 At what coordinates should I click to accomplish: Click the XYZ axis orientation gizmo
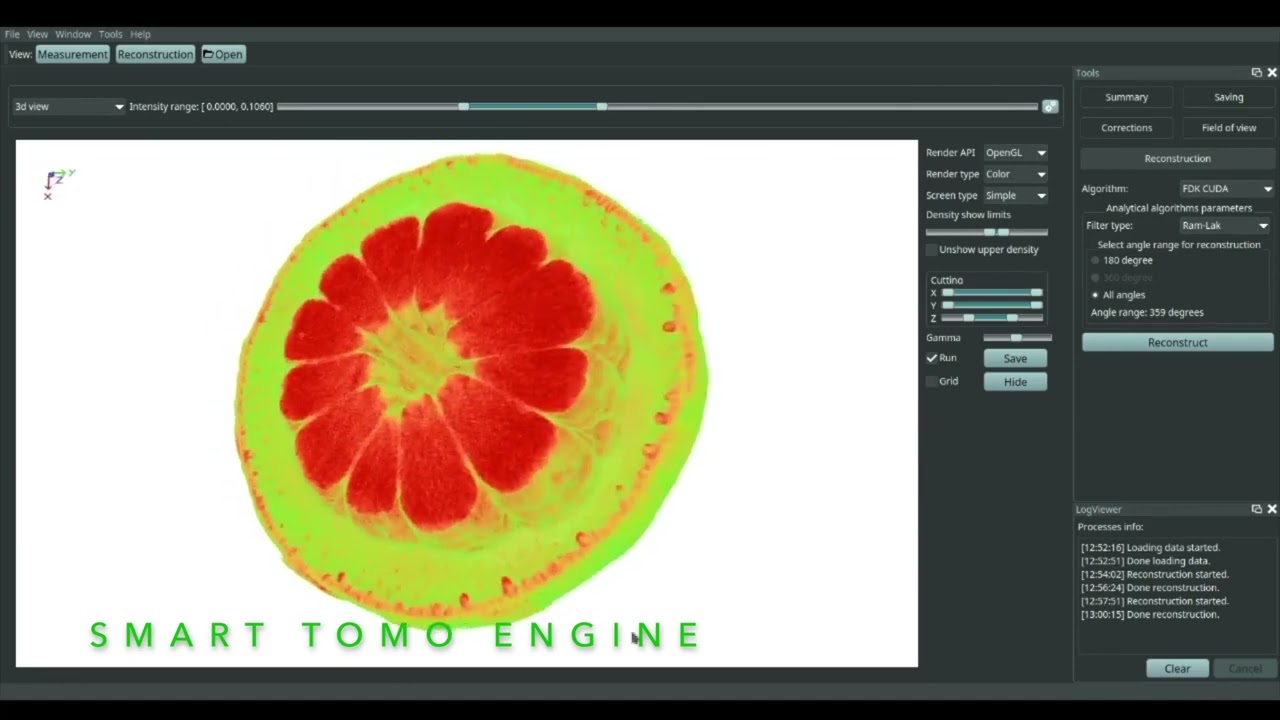[x=55, y=181]
